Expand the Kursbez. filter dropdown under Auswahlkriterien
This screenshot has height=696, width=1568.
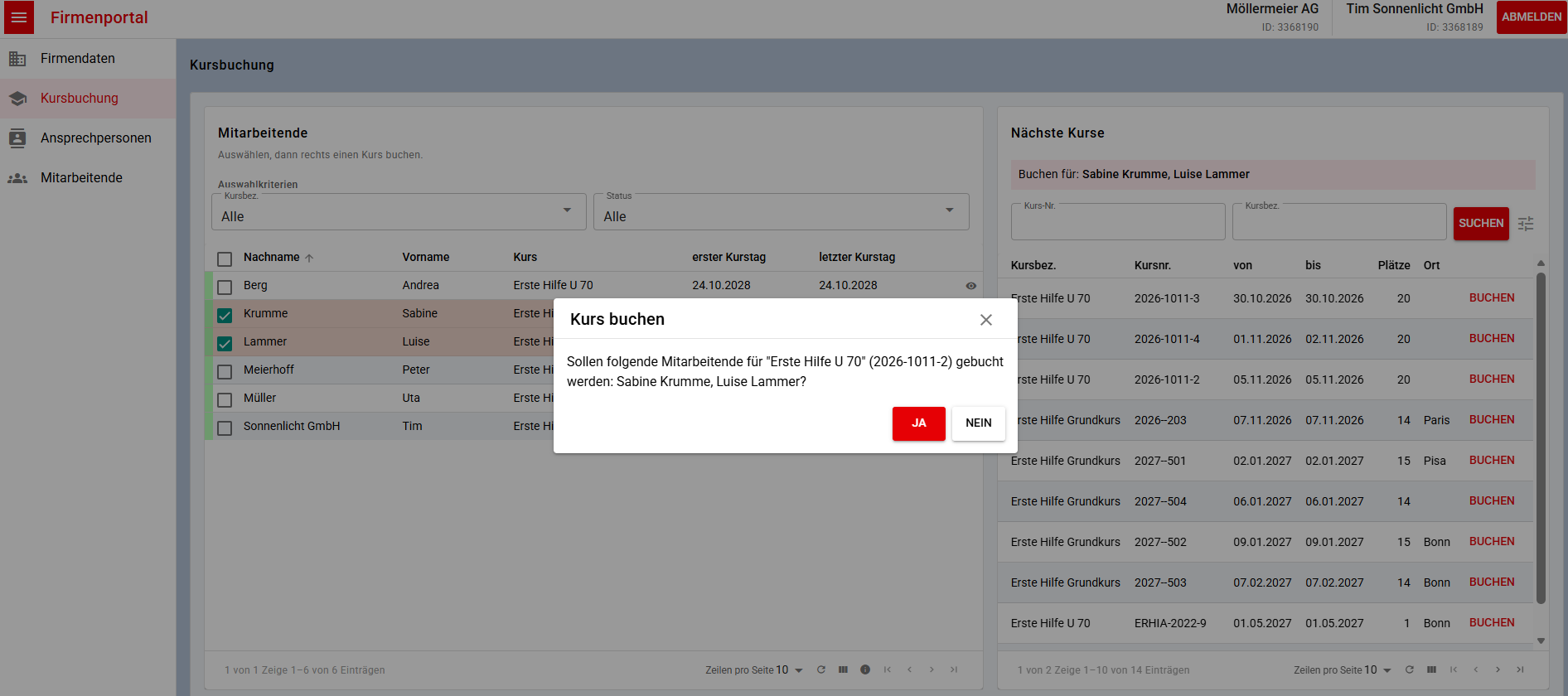(x=399, y=212)
